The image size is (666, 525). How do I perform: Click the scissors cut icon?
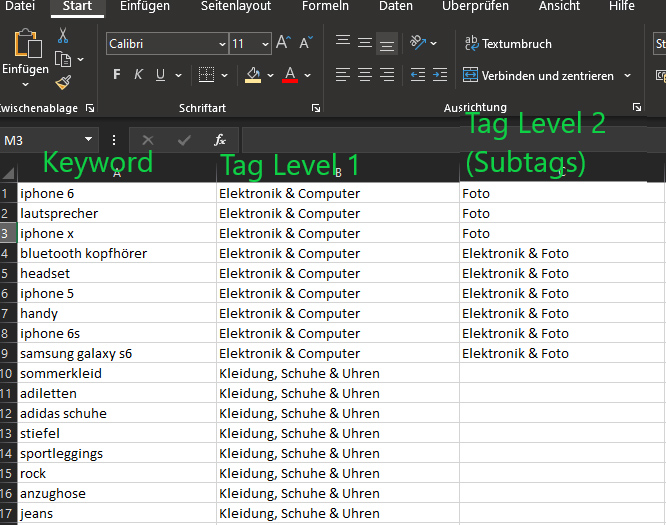coord(63,36)
